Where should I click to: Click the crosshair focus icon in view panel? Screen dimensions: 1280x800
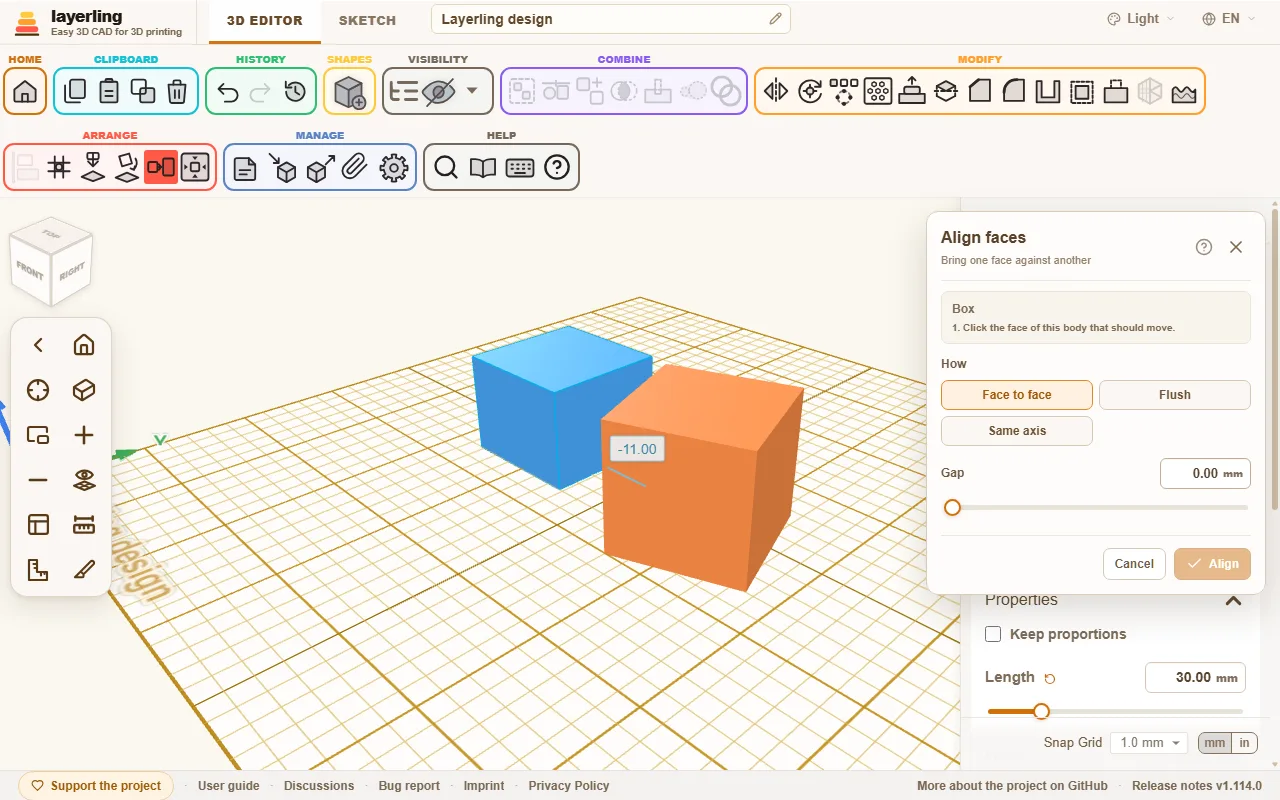coord(38,390)
